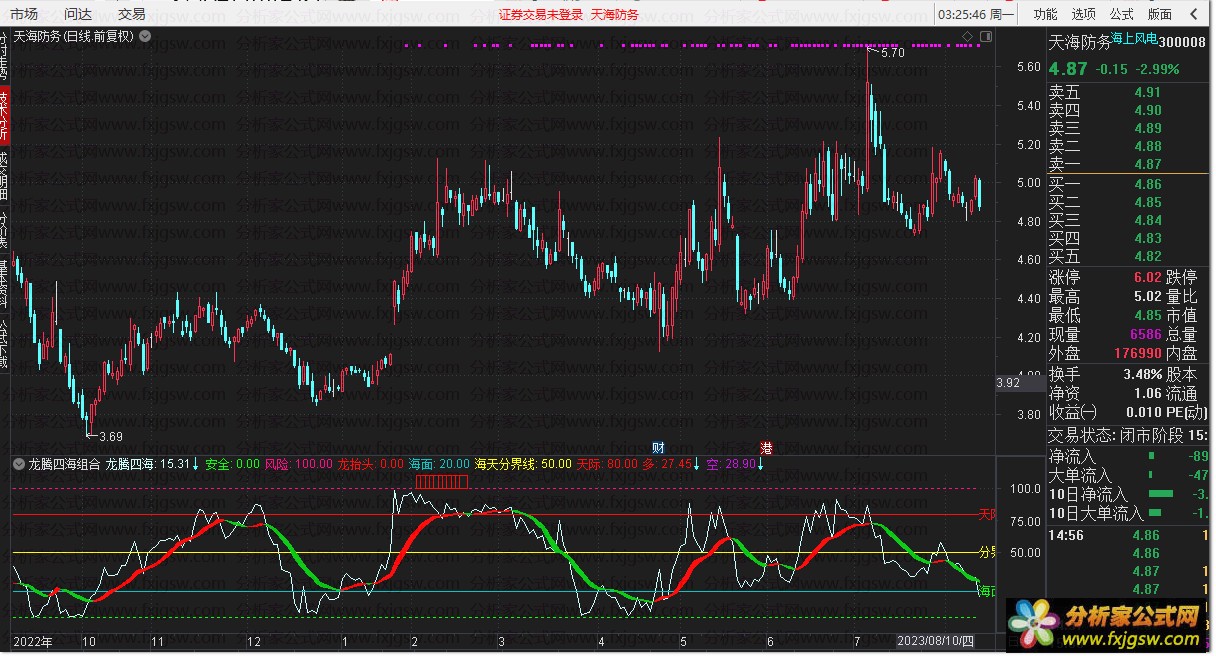
Task: Select the 卖四 order row at 4.90
Action: tap(1130, 110)
